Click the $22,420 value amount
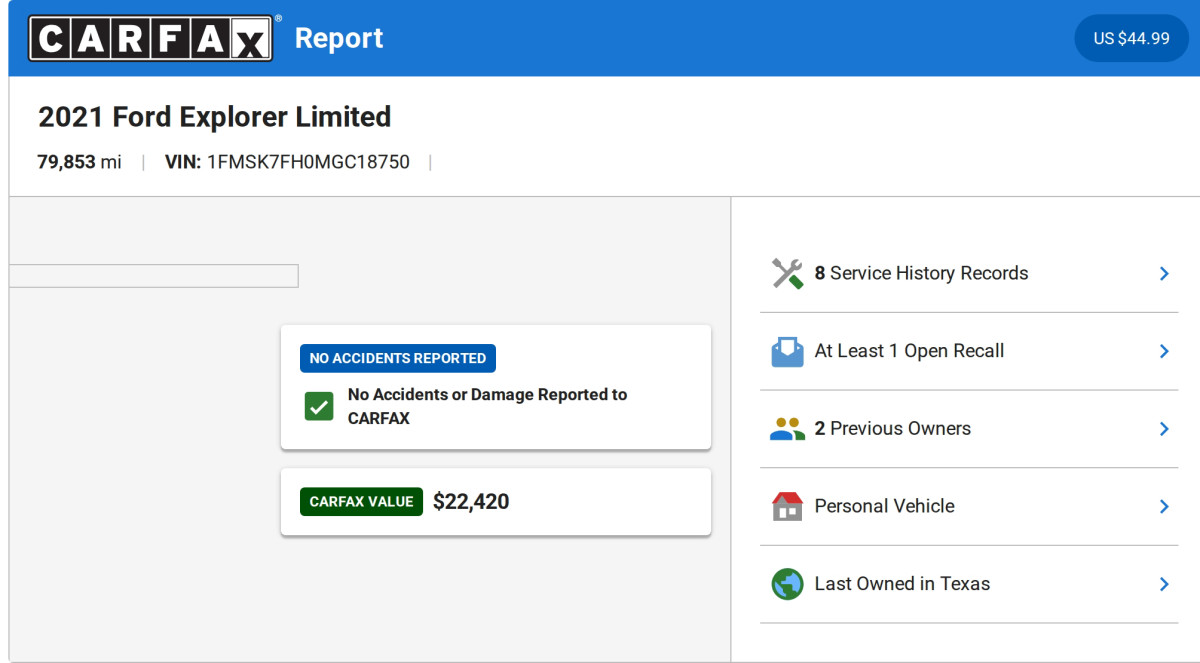Image resolution: width=1200 pixels, height=663 pixels. tap(471, 502)
